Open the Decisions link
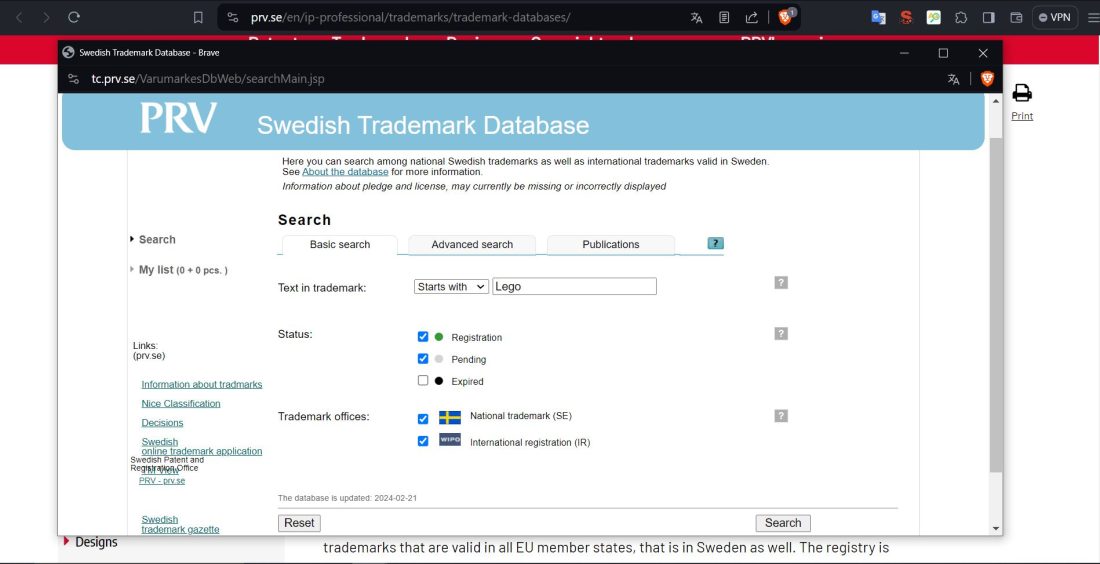The width and height of the screenshot is (1100, 564). 162,423
